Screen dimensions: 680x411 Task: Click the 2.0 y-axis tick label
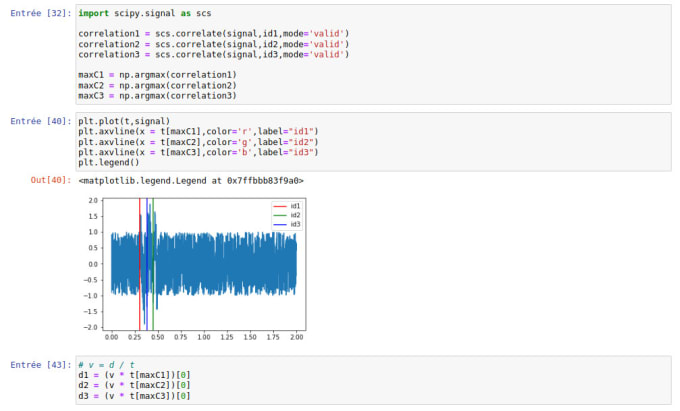93,201
